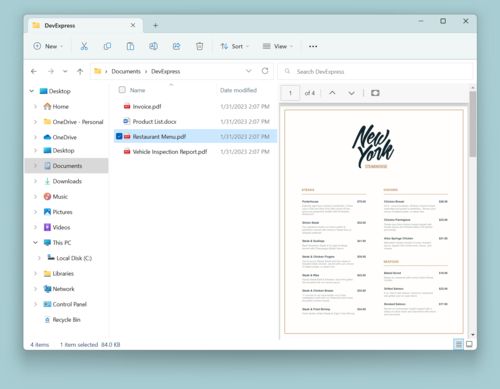Expand the Local Disk (C:) node
The height and width of the screenshot is (389, 500).
39,258
